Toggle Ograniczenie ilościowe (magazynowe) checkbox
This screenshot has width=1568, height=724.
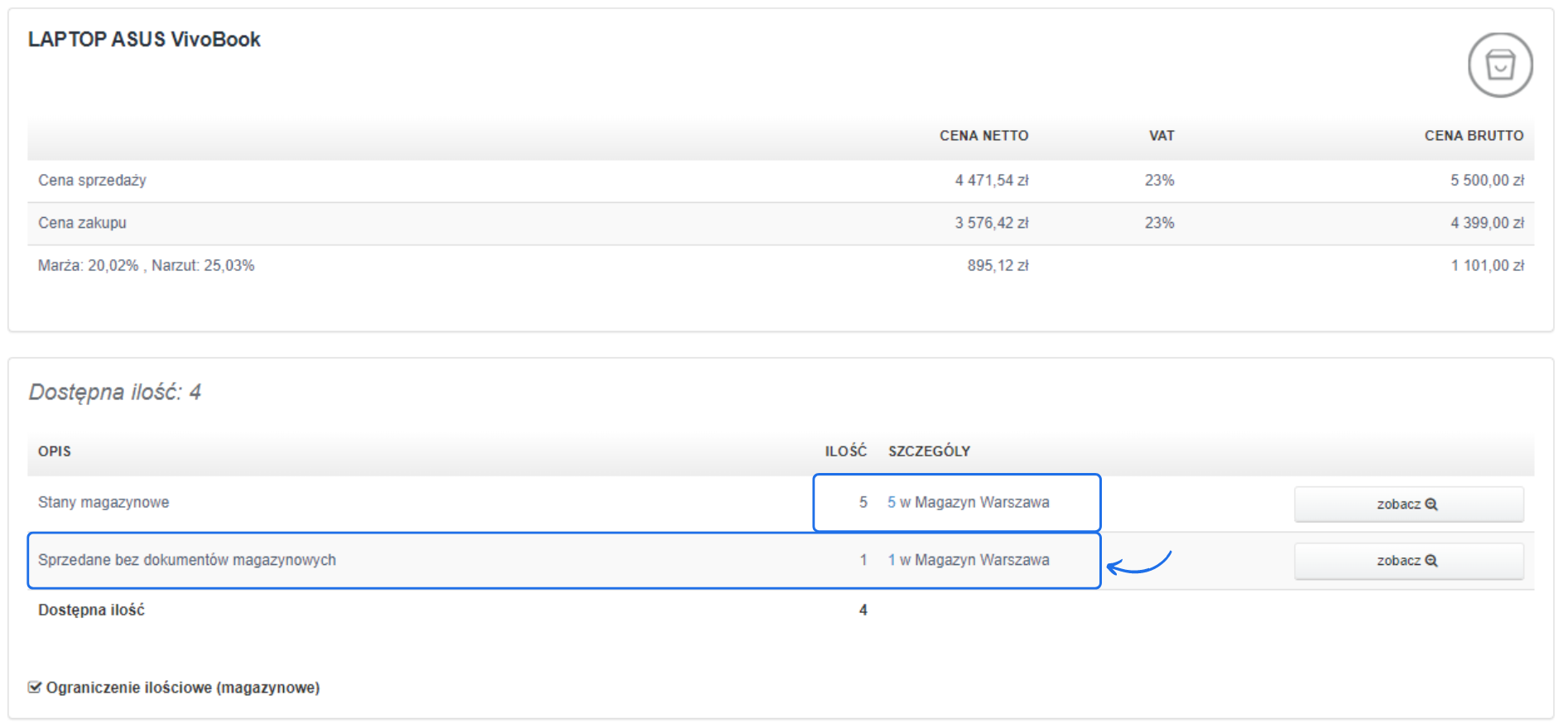tap(35, 688)
